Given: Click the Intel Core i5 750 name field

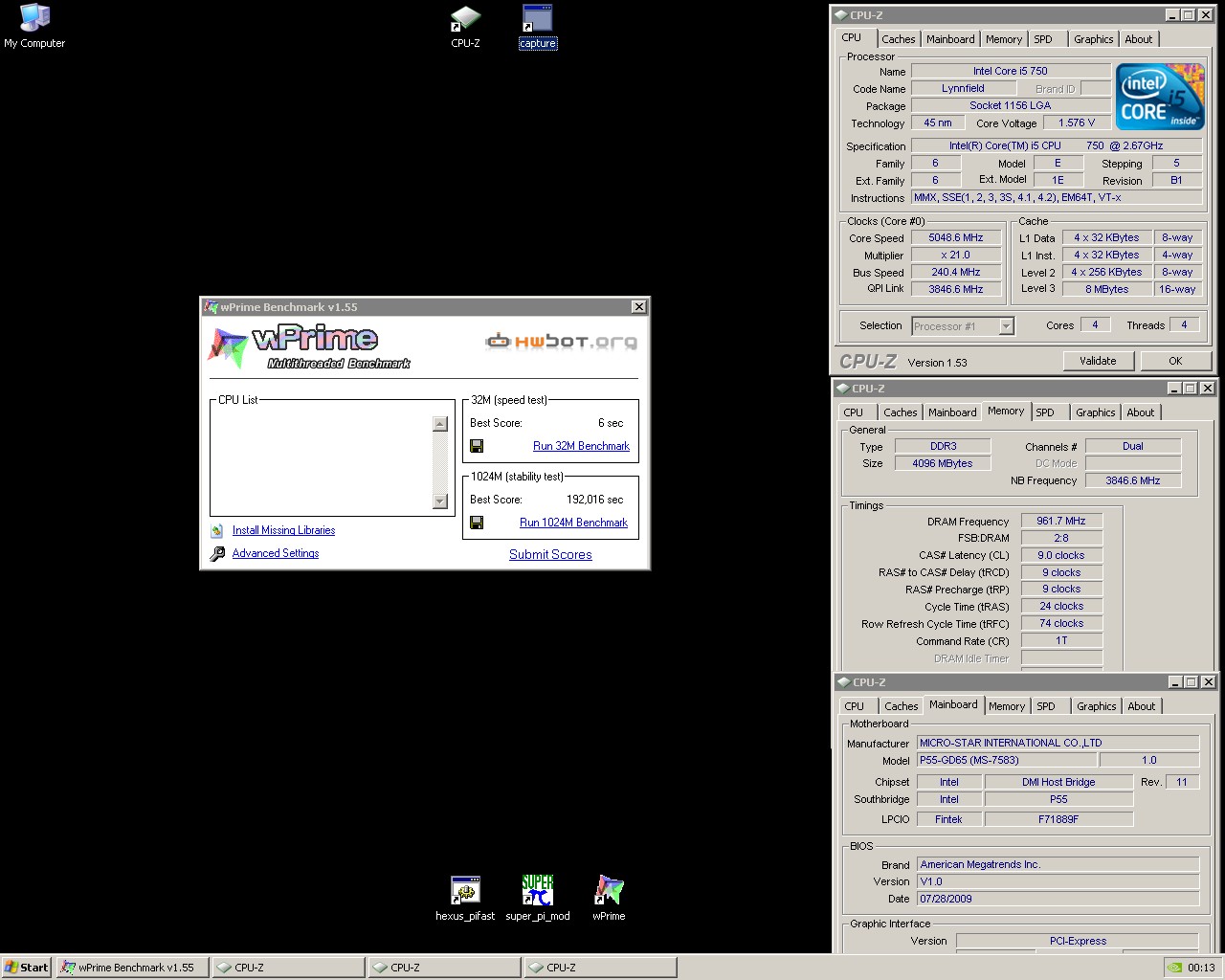Looking at the screenshot, I should click(1010, 71).
